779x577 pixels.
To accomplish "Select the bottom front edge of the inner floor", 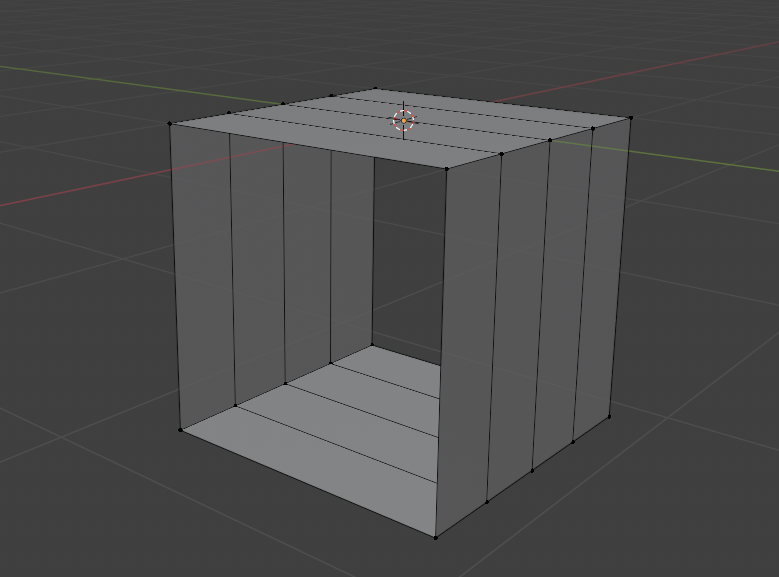I will (310, 483).
